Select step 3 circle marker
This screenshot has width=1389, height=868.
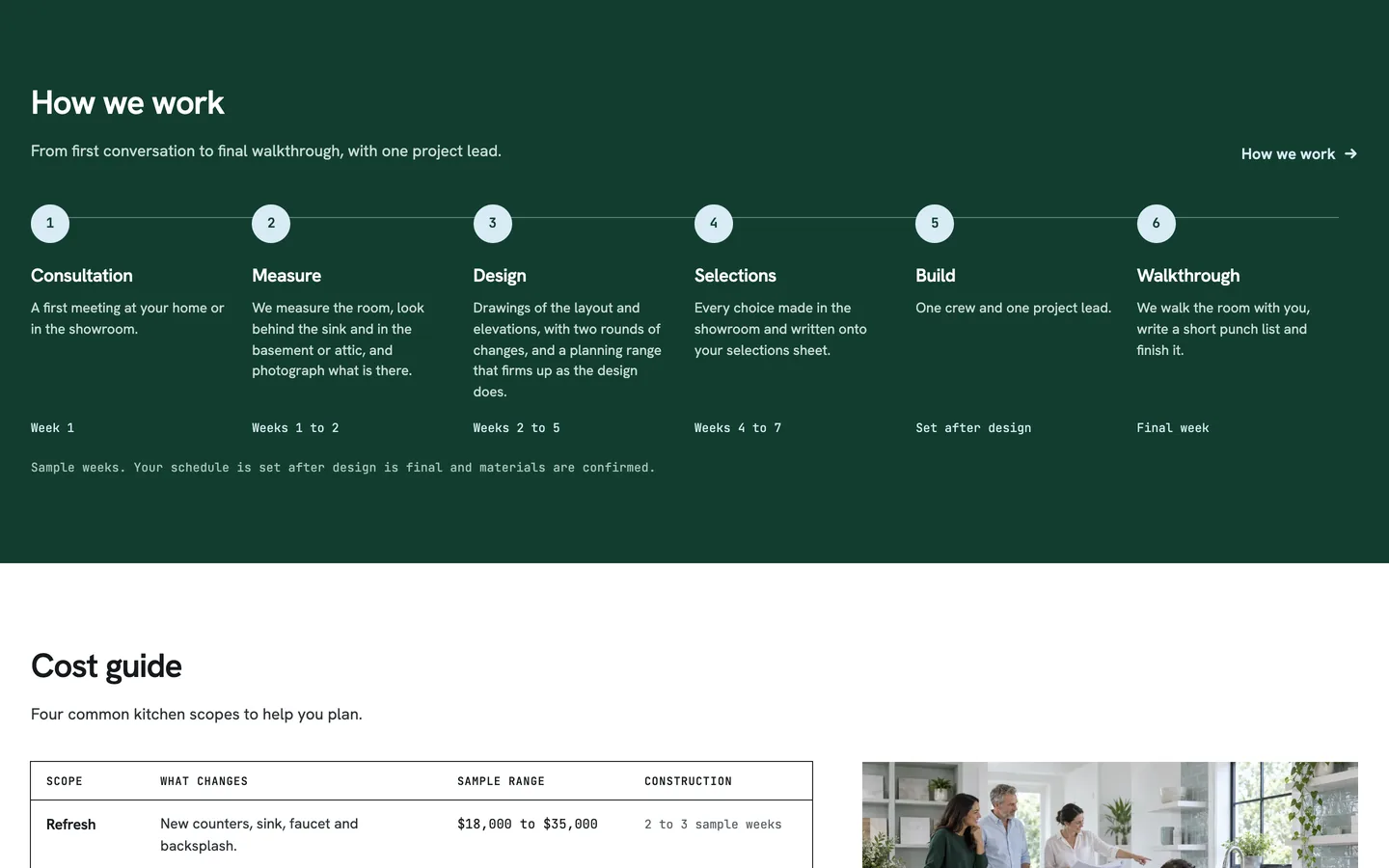point(493,224)
